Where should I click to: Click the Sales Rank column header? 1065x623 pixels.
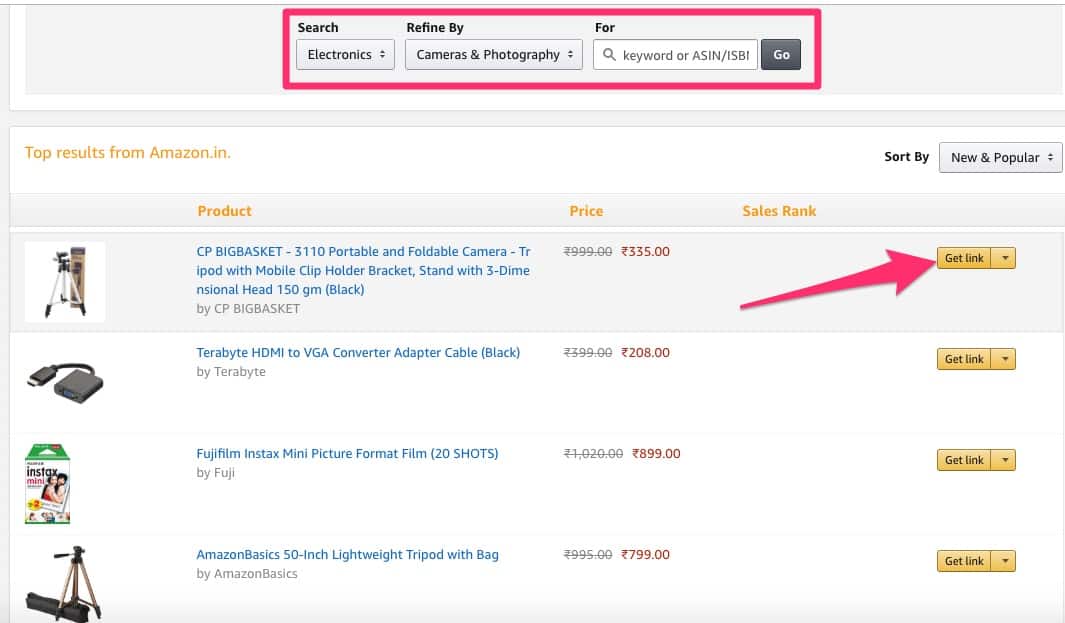[x=779, y=211]
